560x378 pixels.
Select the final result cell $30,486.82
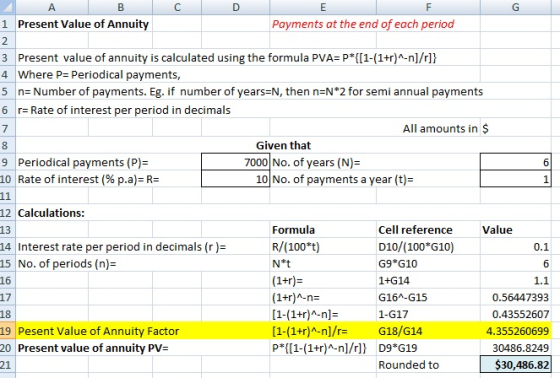(516, 365)
